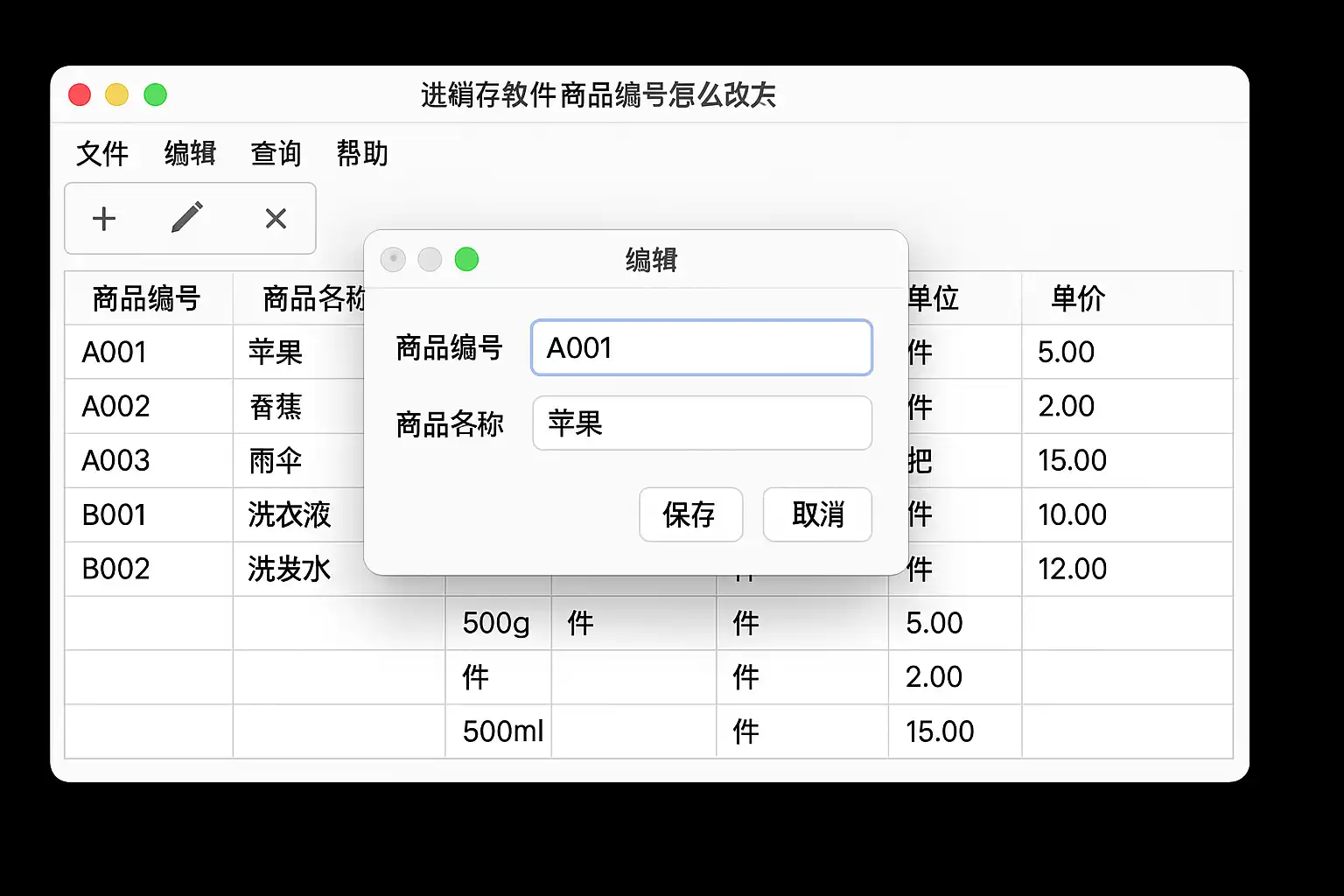Open the 文件 menu

click(x=102, y=154)
